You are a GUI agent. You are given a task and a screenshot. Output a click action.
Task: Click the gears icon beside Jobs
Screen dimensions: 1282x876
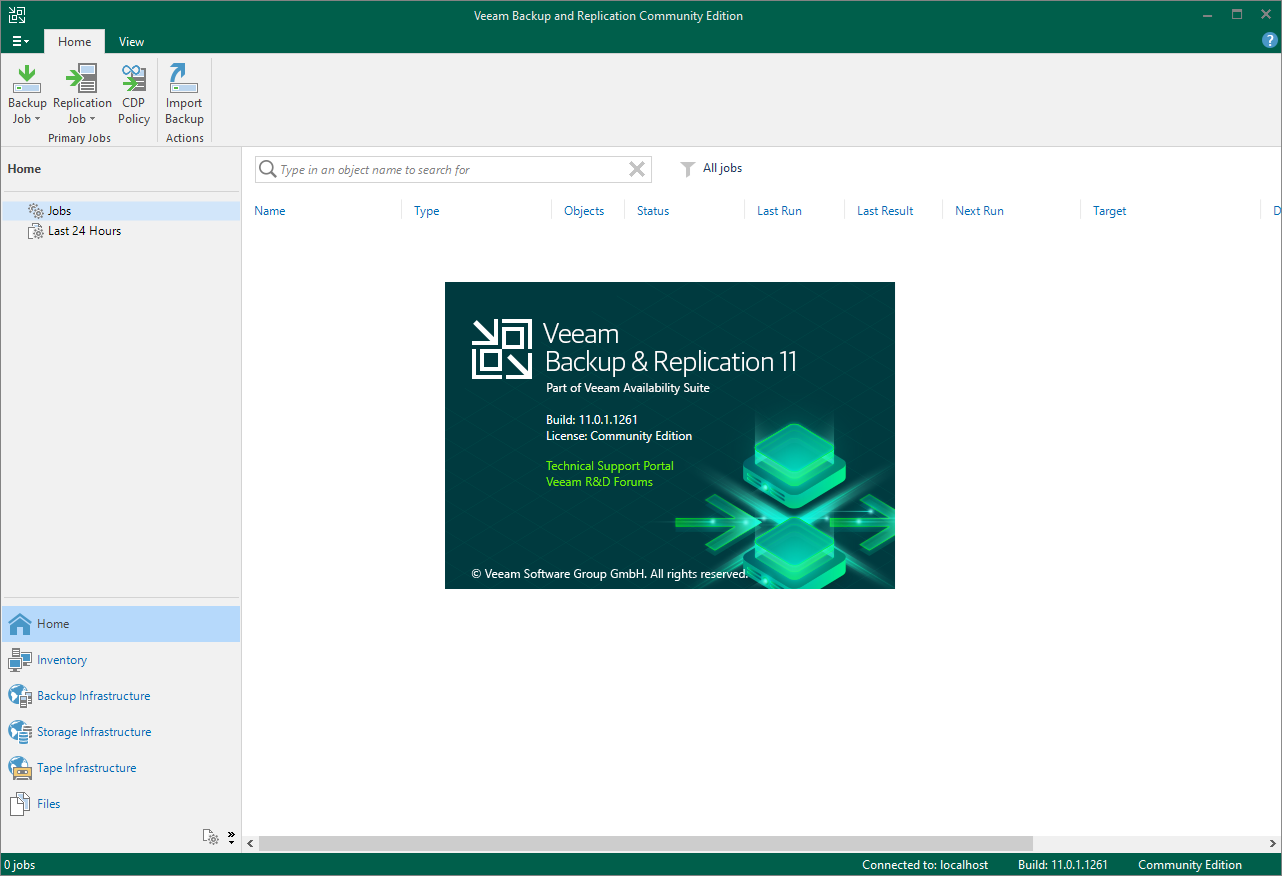pyautogui.click(x=35, y=211)
